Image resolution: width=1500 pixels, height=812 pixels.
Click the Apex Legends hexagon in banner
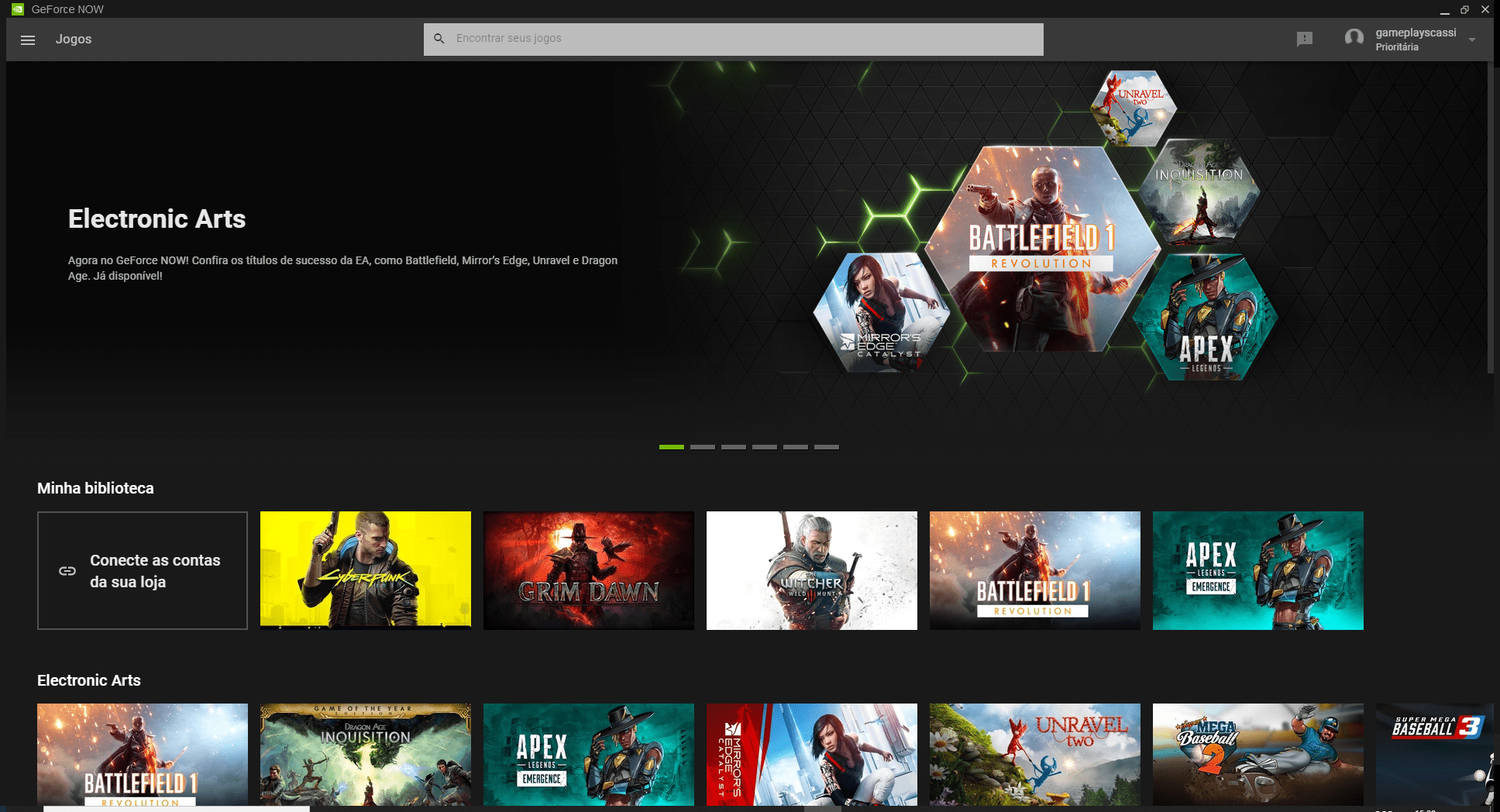pos(1206,318)
